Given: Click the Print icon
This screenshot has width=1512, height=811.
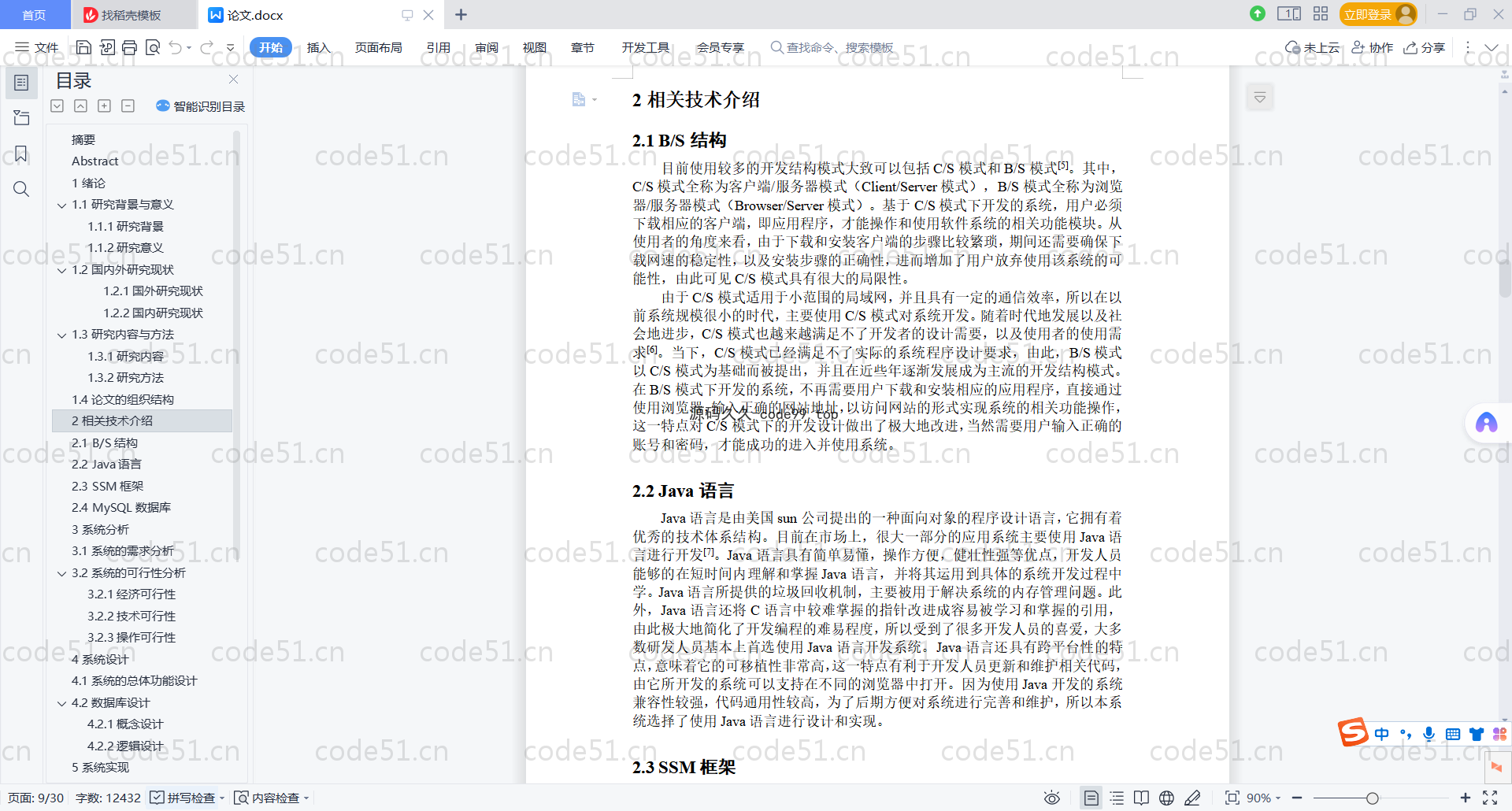Looking at the screenshot, I should pyautogui.click(x=130, y=47).
